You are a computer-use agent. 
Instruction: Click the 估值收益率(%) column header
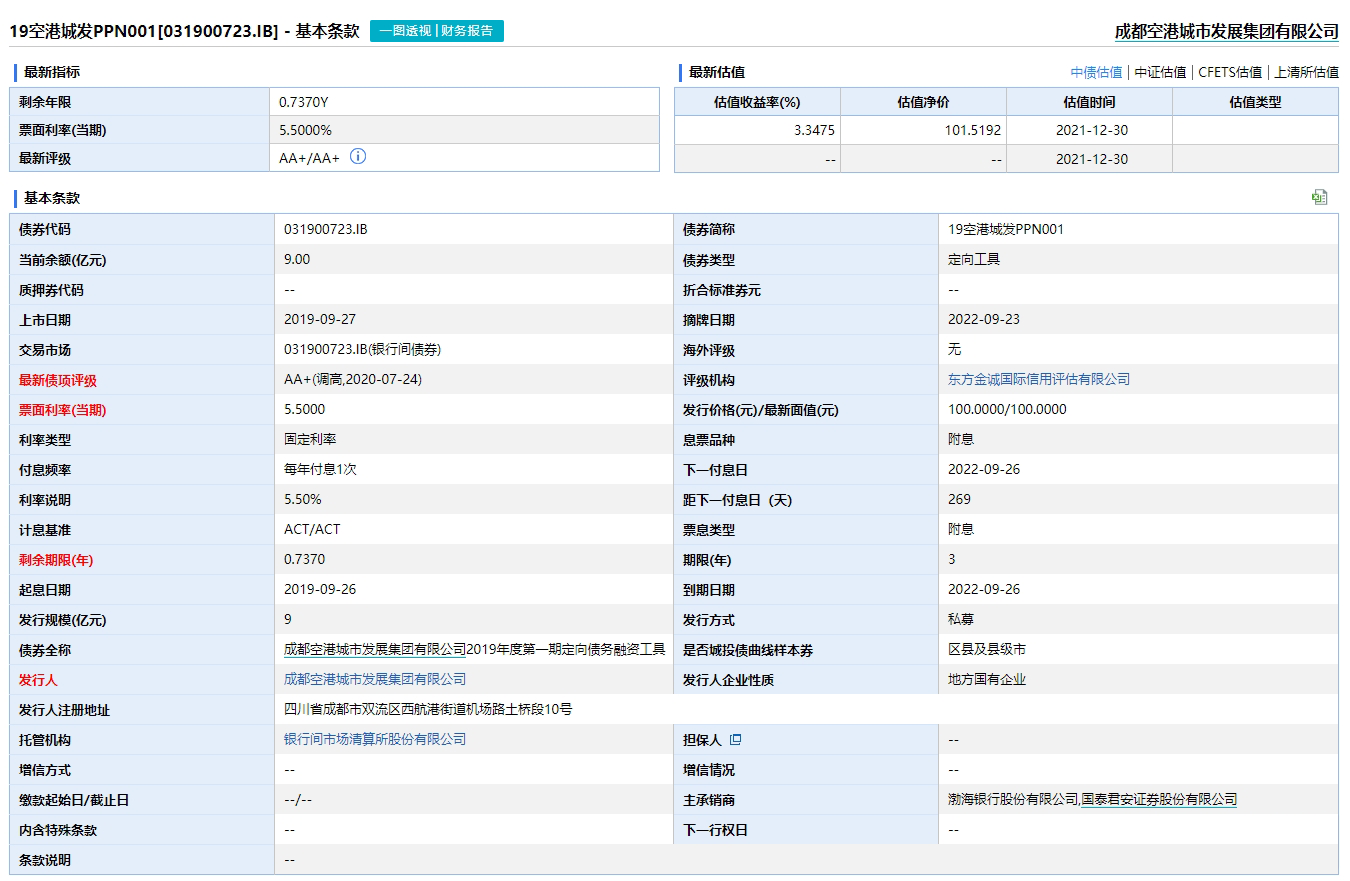point(757,102)
